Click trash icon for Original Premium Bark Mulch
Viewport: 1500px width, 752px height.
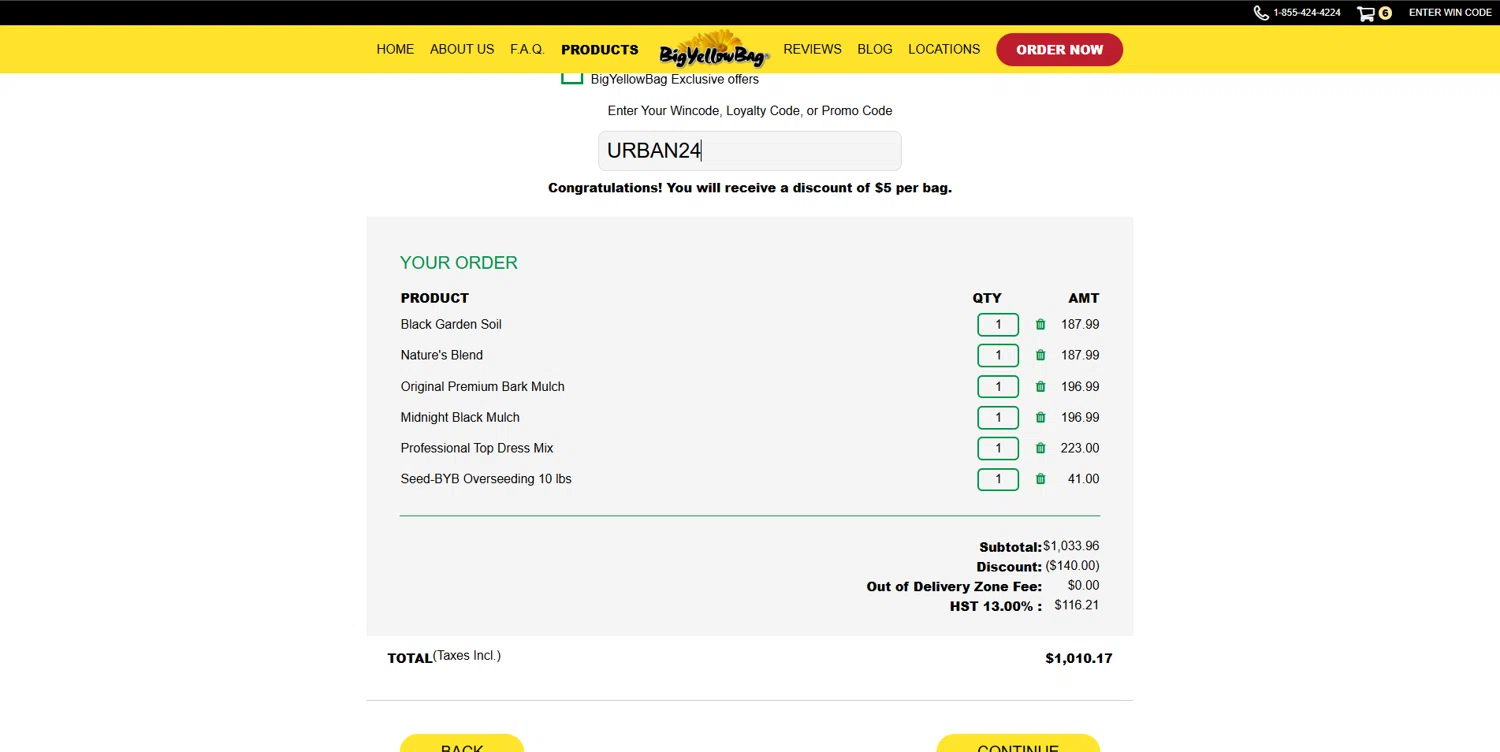(1040, 386)
